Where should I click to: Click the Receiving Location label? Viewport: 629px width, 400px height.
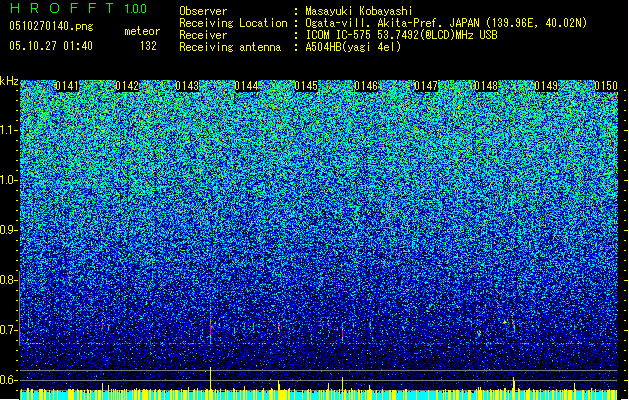pyautogui.click(x=233, y=23)
